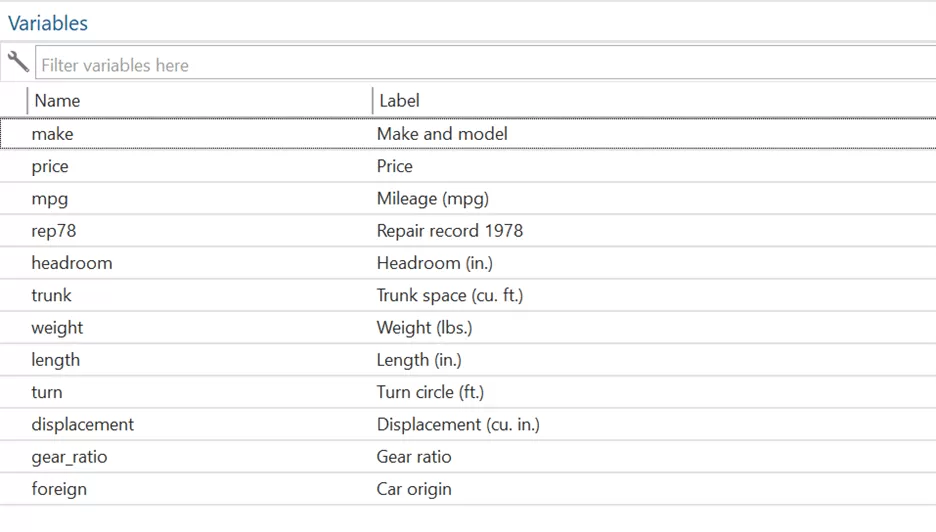Select the turn variable
The height and width of the screenshot is (532, 936).
coord(47,393)
